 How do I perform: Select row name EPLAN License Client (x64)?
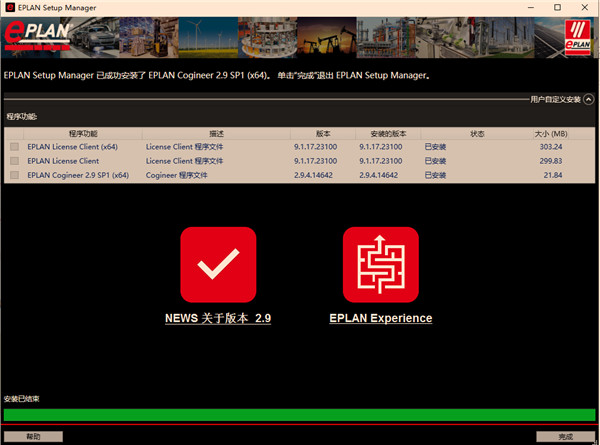coord(72,147)
